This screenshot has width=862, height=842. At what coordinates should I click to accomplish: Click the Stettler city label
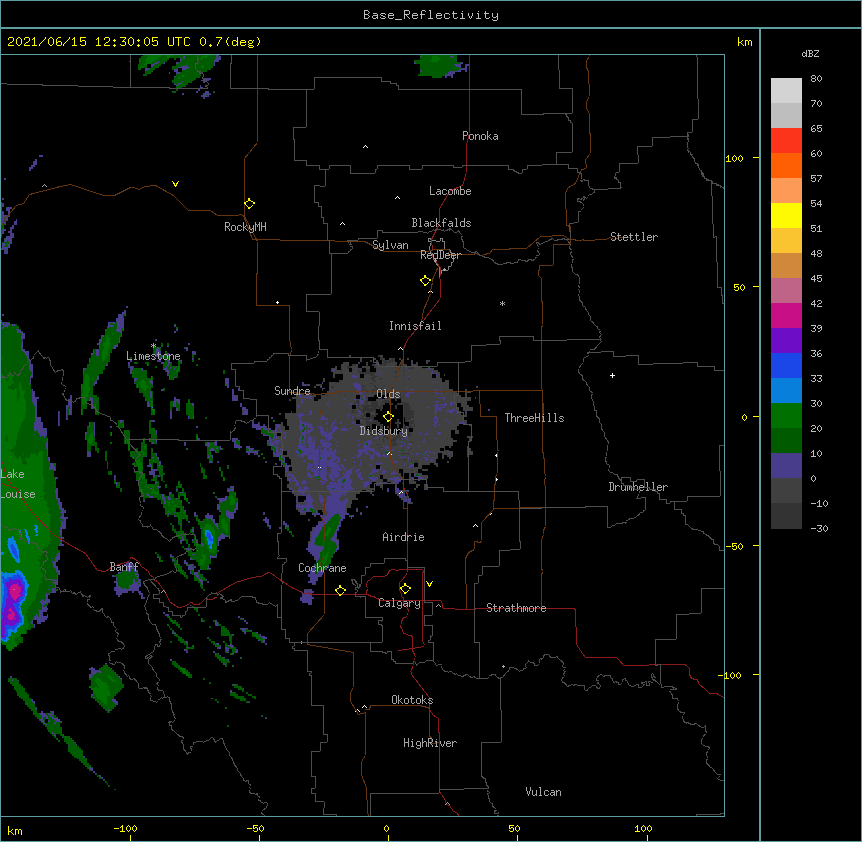tap(634, 237)
